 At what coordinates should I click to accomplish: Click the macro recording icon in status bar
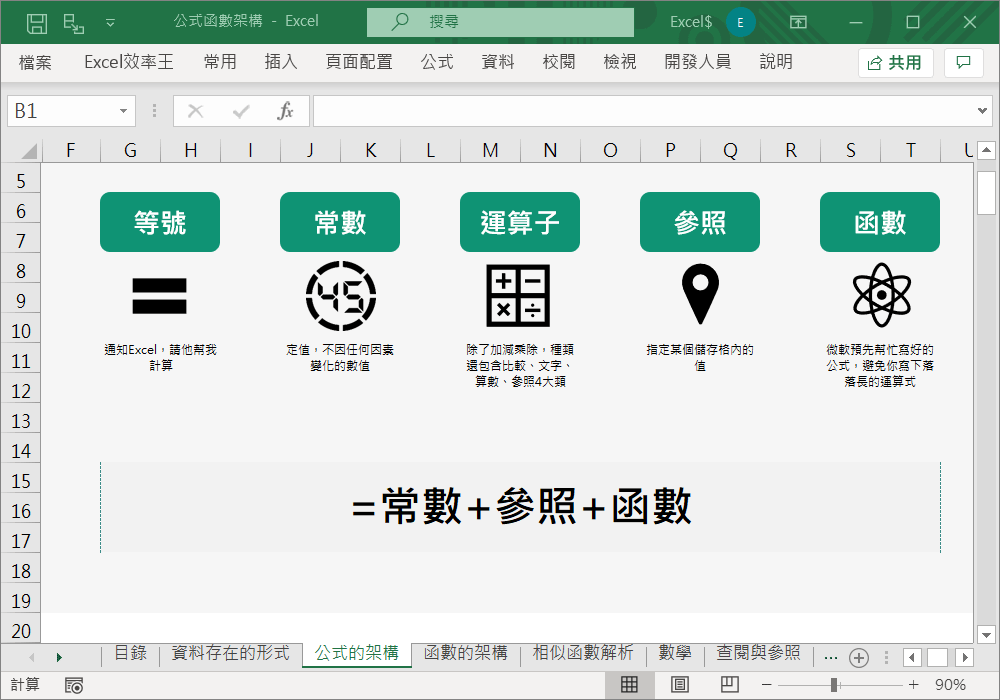[x=74, y=685]
